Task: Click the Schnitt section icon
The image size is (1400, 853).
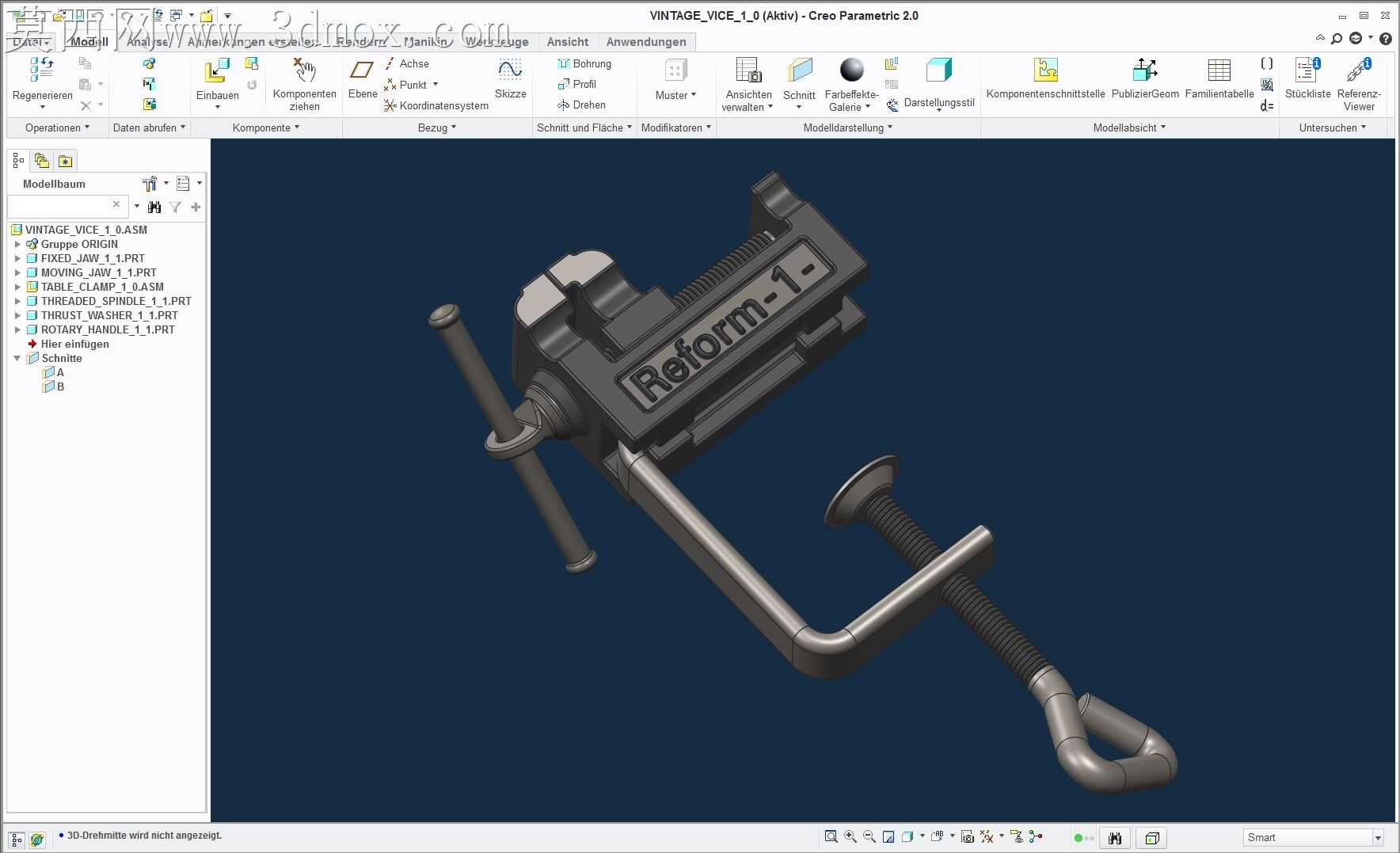Action: click(x=800, y=70)
